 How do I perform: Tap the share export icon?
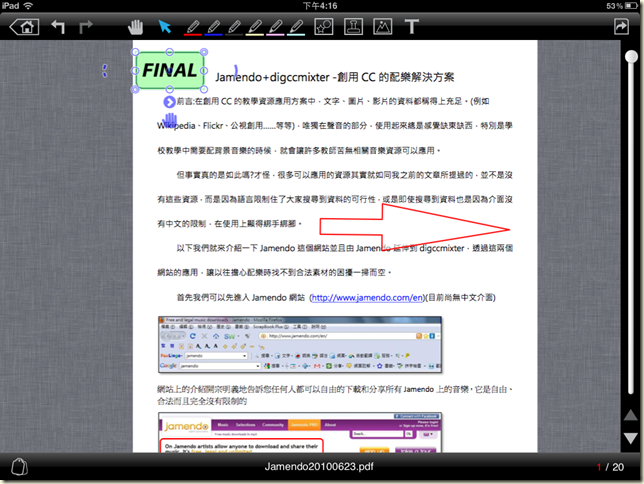coord(621,27)
